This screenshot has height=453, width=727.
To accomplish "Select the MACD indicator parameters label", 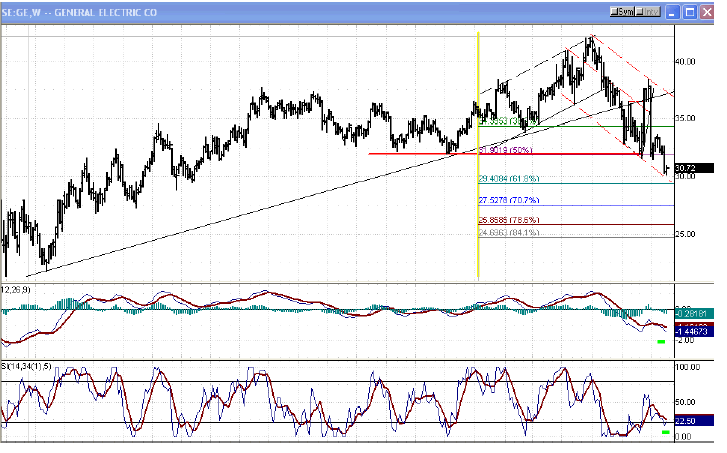I will coord(17,288).
